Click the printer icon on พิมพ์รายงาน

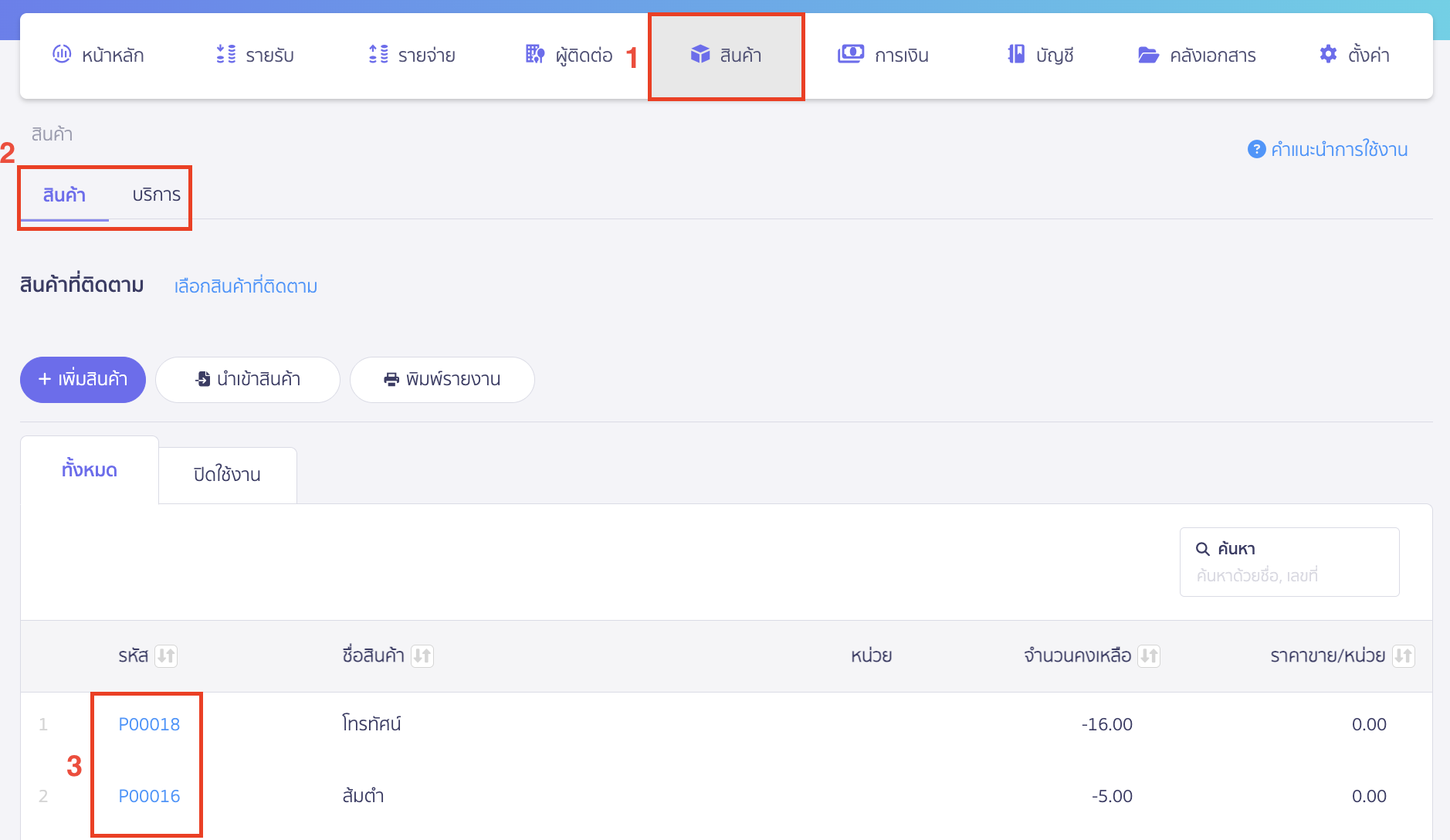391,379
